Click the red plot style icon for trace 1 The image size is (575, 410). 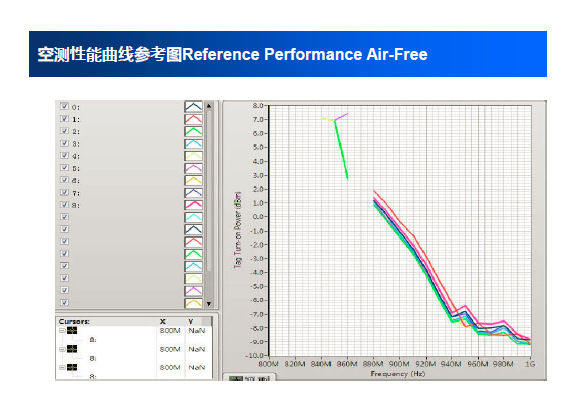pos(193,119)
